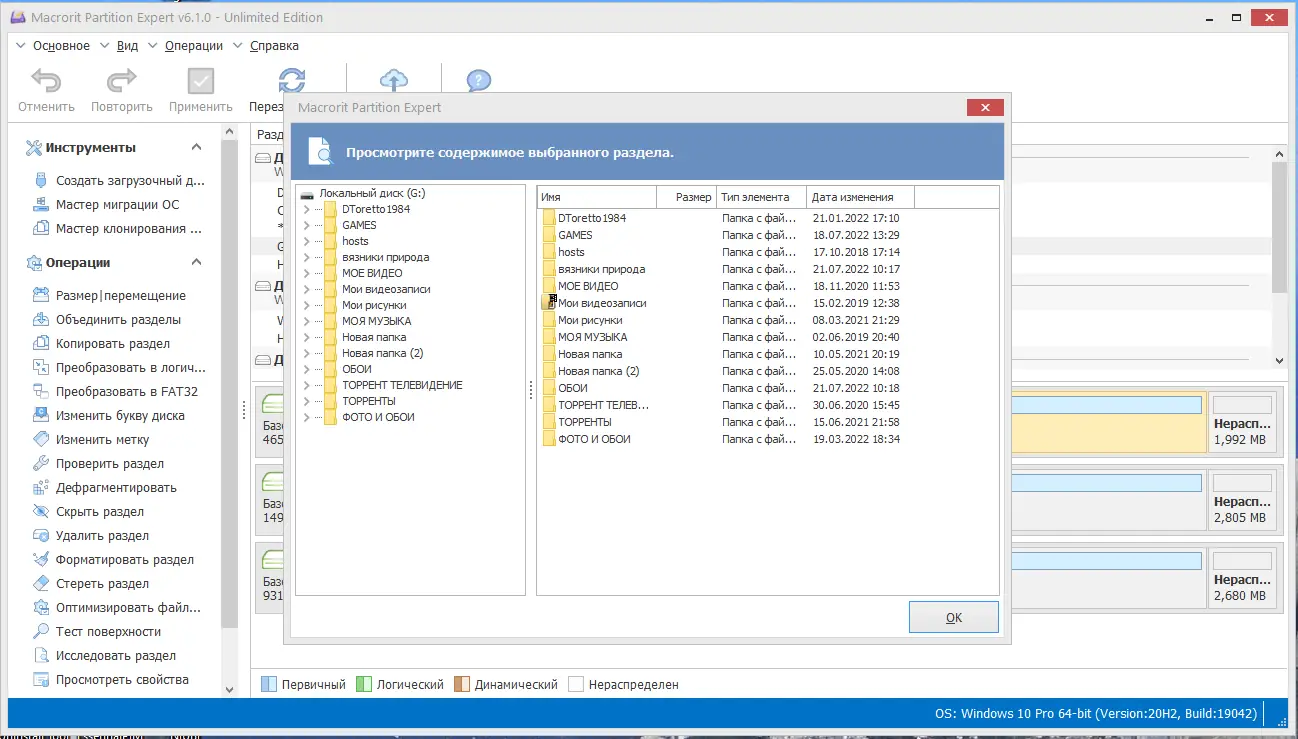Select Скрыть раздел operation
The width and height of the screenshot is (1298, 739).
[100, 512]
